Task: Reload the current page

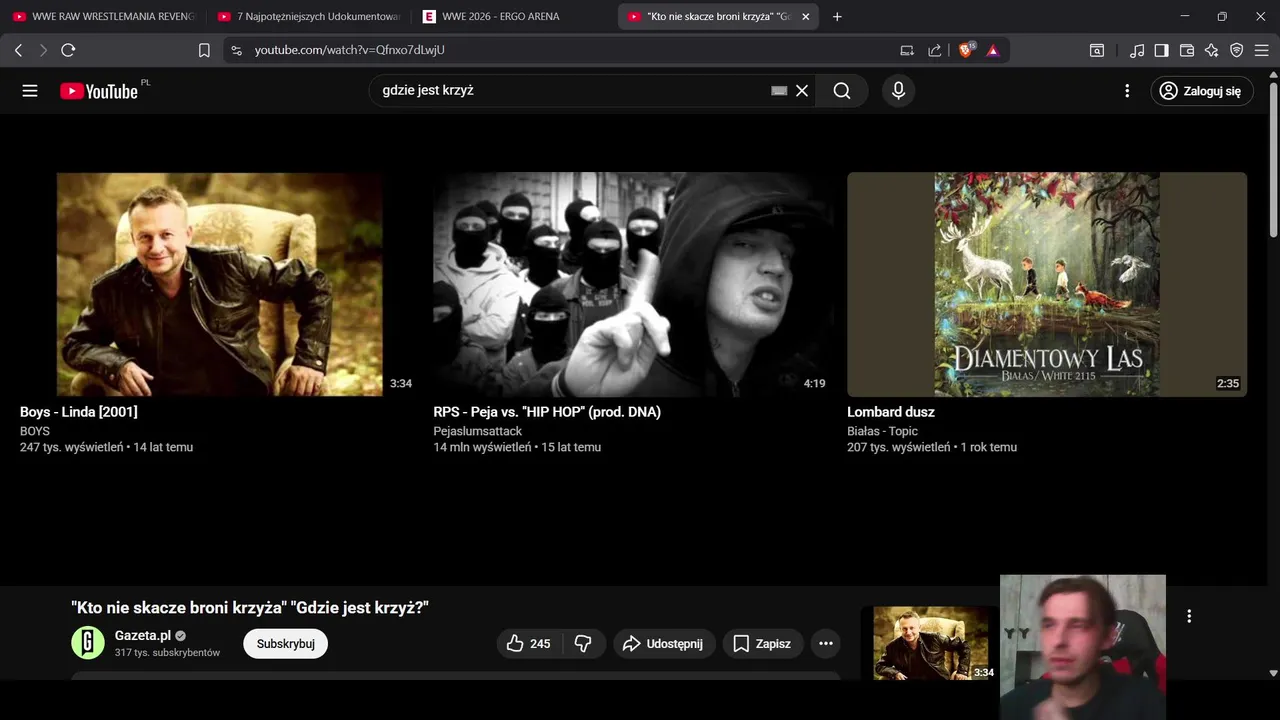Action: click(68, 50)
